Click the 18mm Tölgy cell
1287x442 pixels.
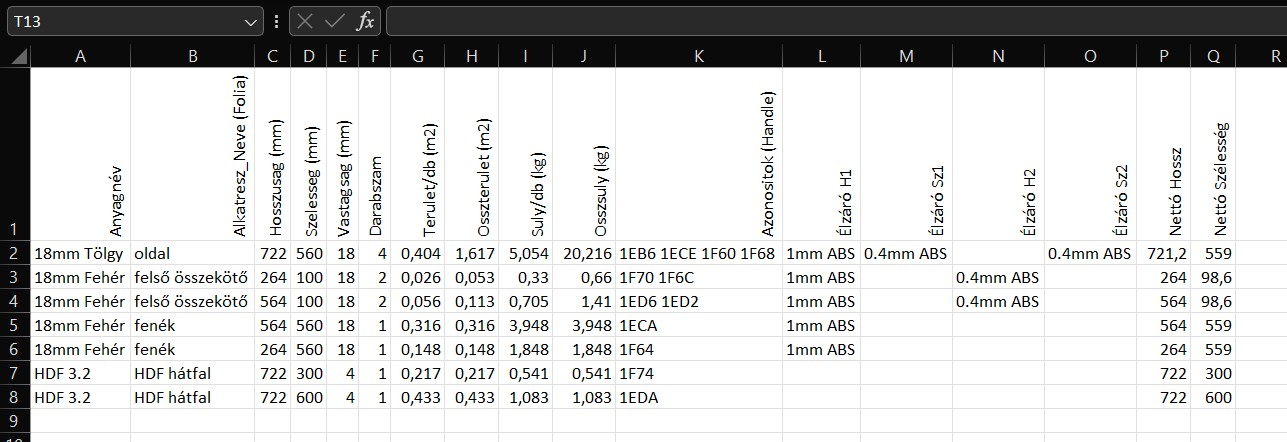click(80, 252)
